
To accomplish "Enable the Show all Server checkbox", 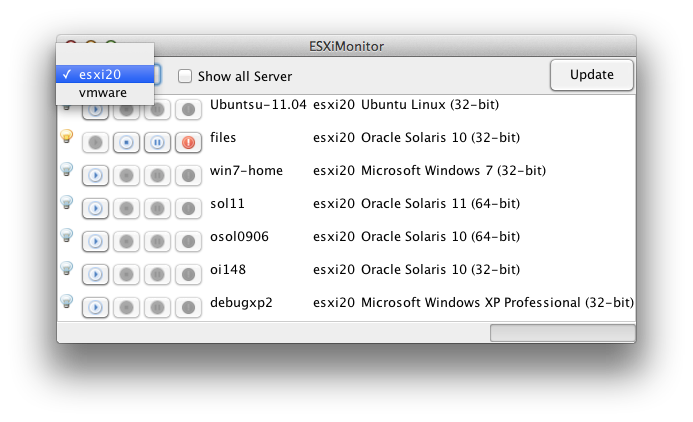I will (x=185, y=76).
